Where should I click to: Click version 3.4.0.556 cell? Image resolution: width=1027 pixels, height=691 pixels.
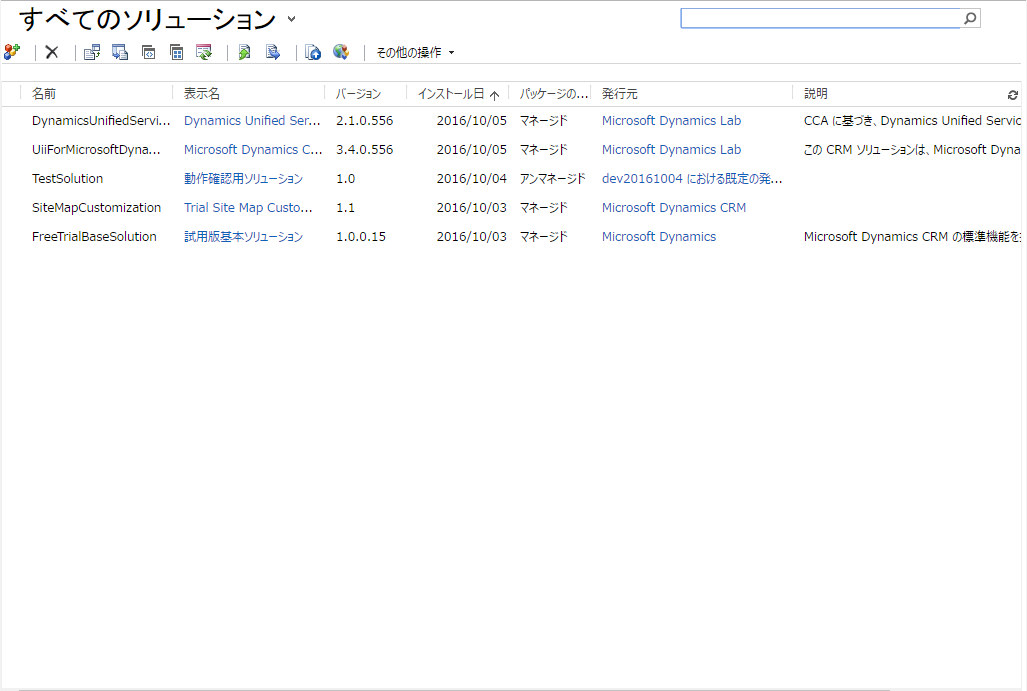(x=365, y=149)
